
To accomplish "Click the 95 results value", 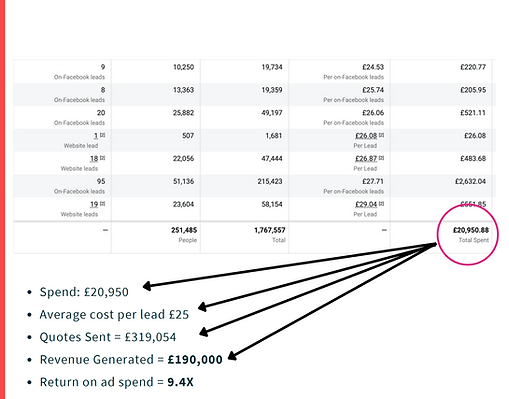I will (101, 181).
